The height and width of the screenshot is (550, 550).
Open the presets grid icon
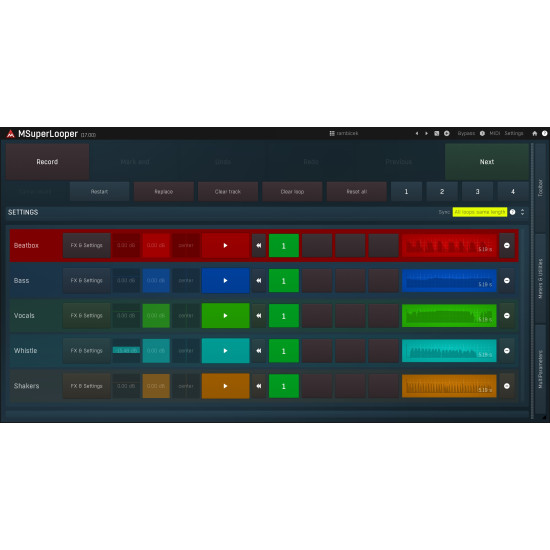click(x=332, y=133)
